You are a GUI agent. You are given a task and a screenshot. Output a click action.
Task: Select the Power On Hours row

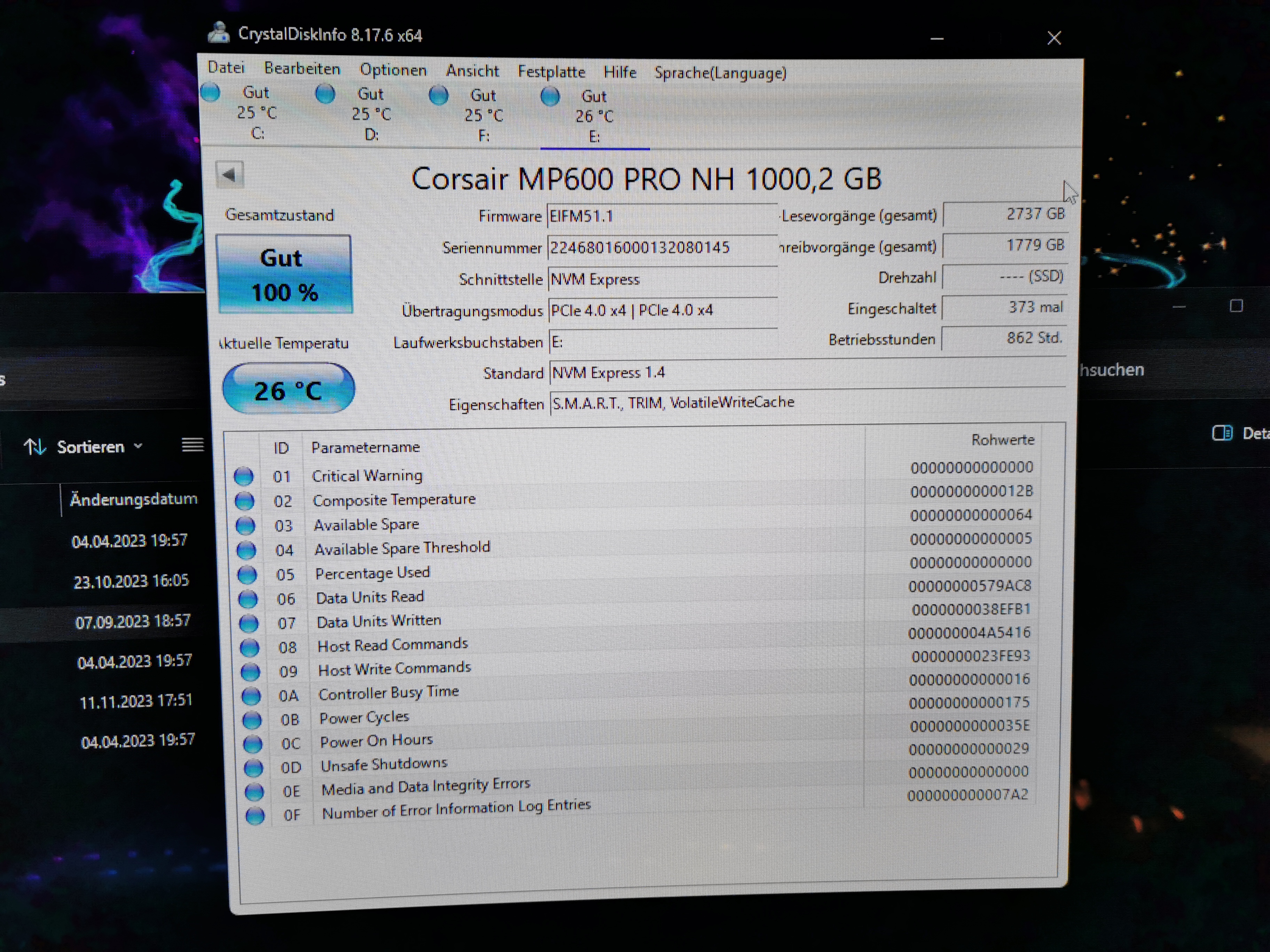(377, 741)
